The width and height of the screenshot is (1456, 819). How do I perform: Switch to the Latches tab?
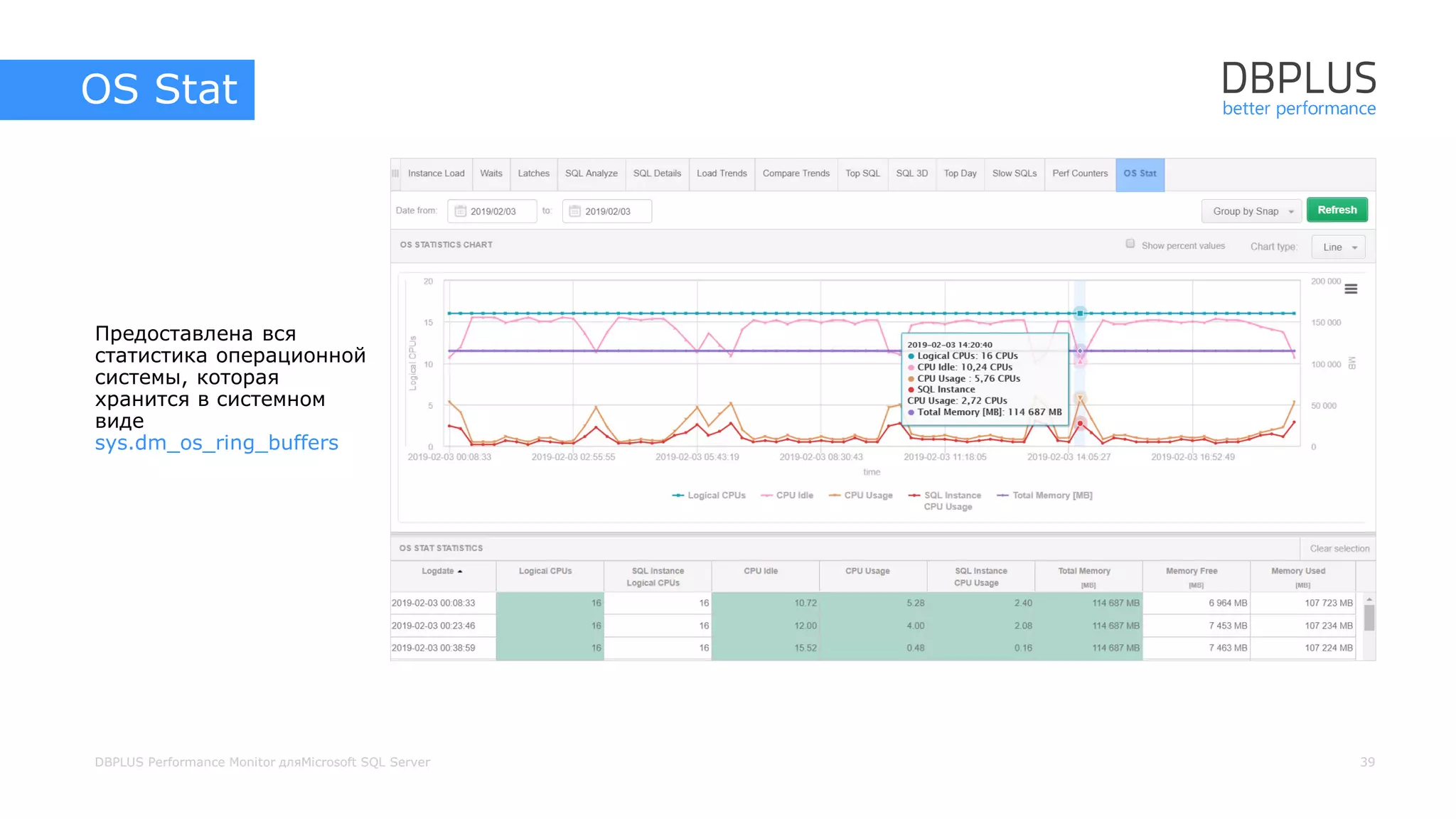tap(534, 174)
